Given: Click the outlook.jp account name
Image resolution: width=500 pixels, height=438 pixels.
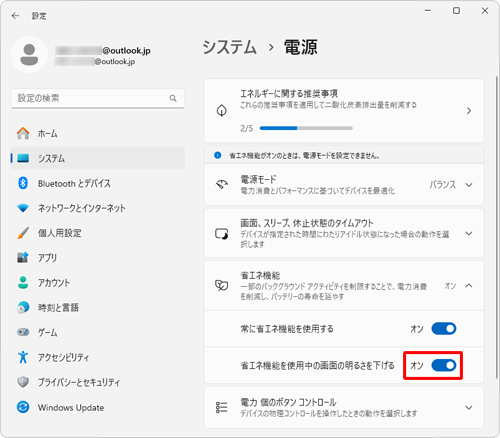Looking at the screenshot, I should click(103, 50).
